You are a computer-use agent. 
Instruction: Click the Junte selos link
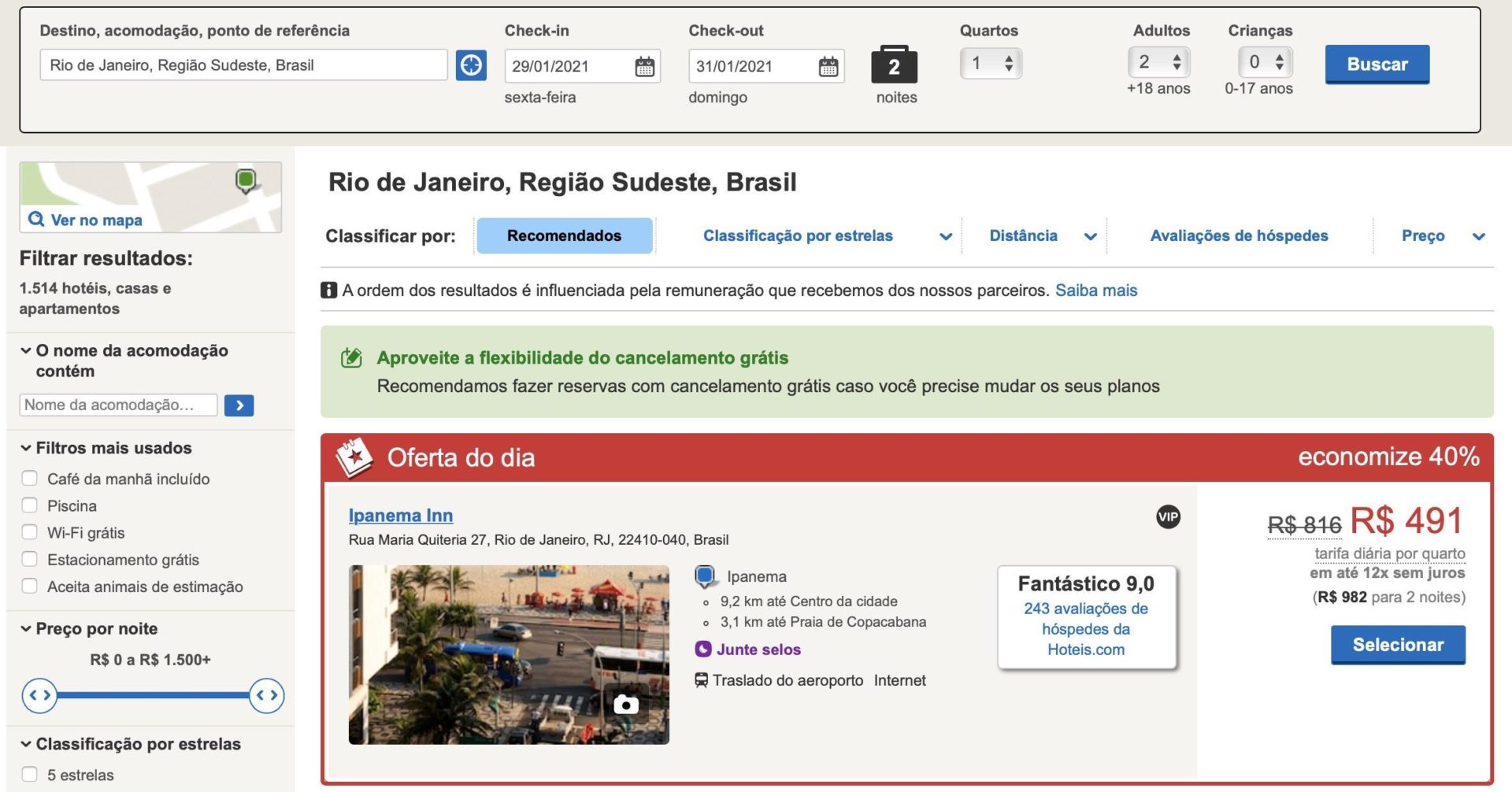point(758,650)
